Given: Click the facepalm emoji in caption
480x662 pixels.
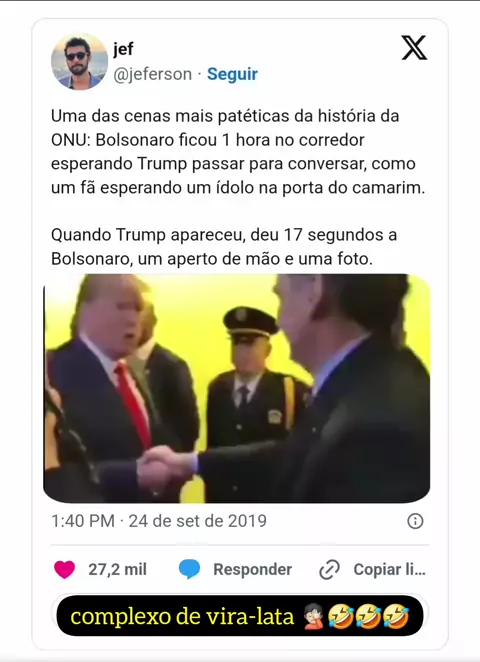Looking at the screenshot, I should tap(313, 616).
